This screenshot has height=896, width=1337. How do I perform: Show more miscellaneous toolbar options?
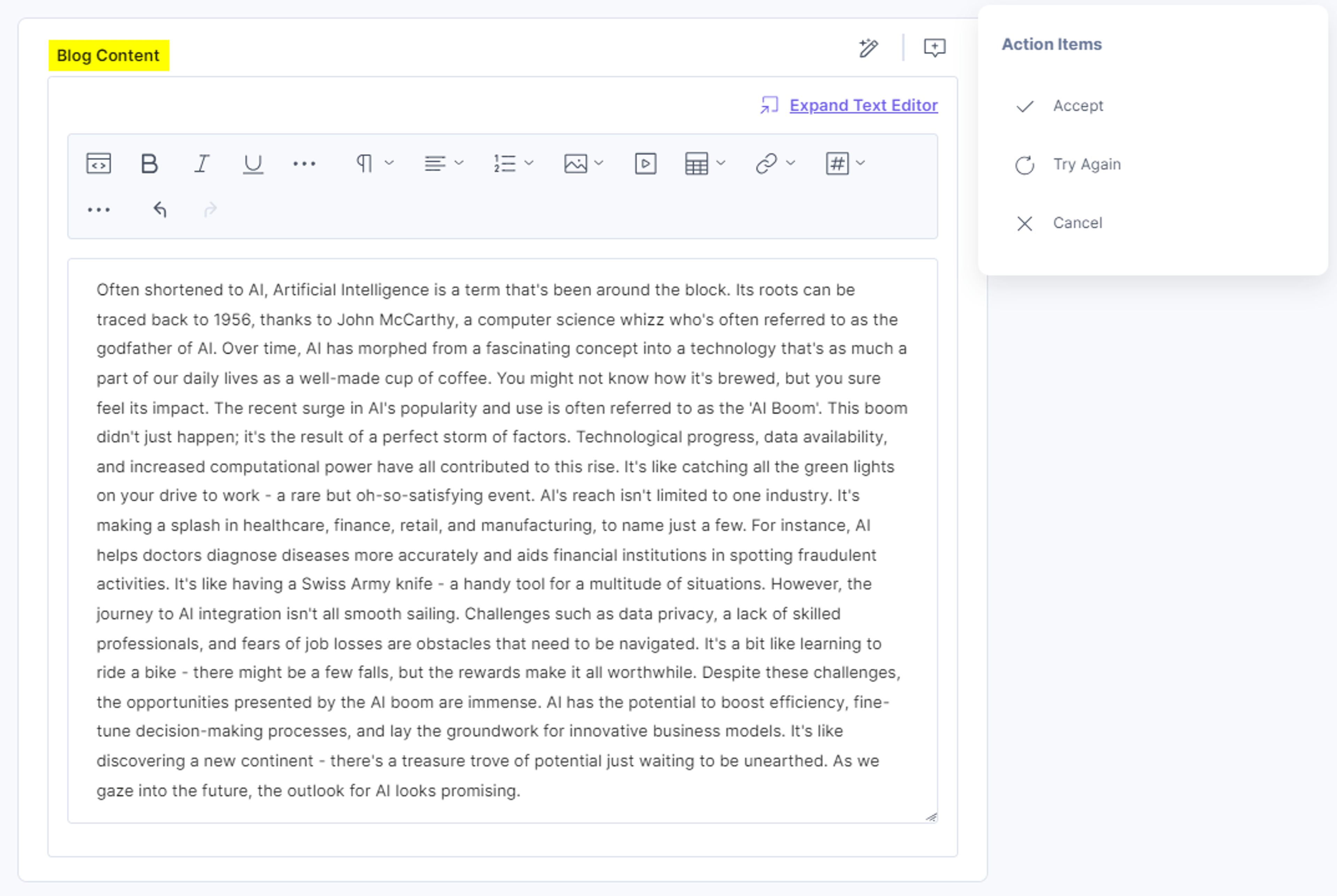point(98,210)
